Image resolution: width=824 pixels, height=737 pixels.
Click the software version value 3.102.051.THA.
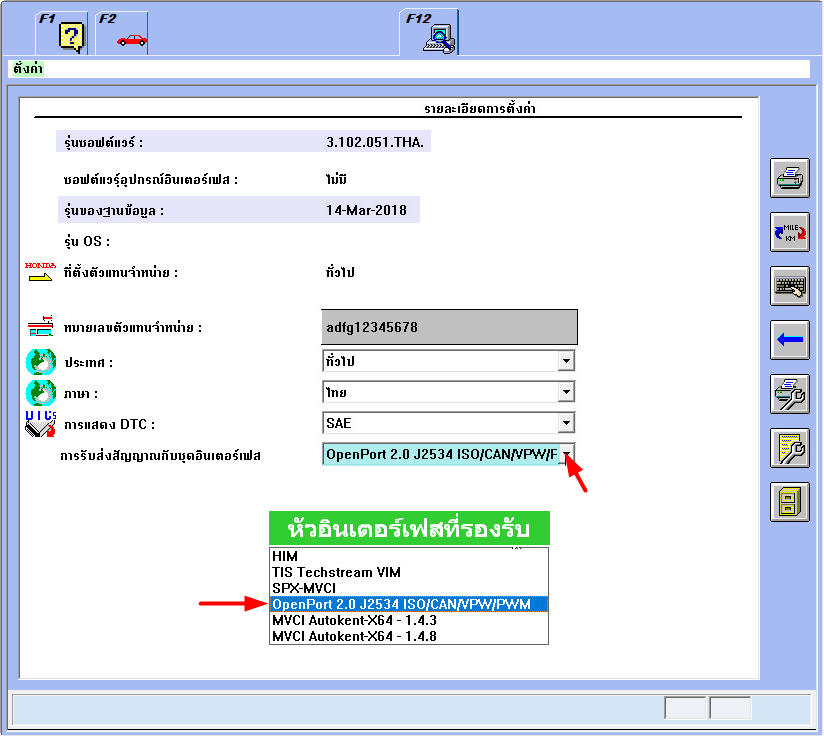(x=375, y=142)
